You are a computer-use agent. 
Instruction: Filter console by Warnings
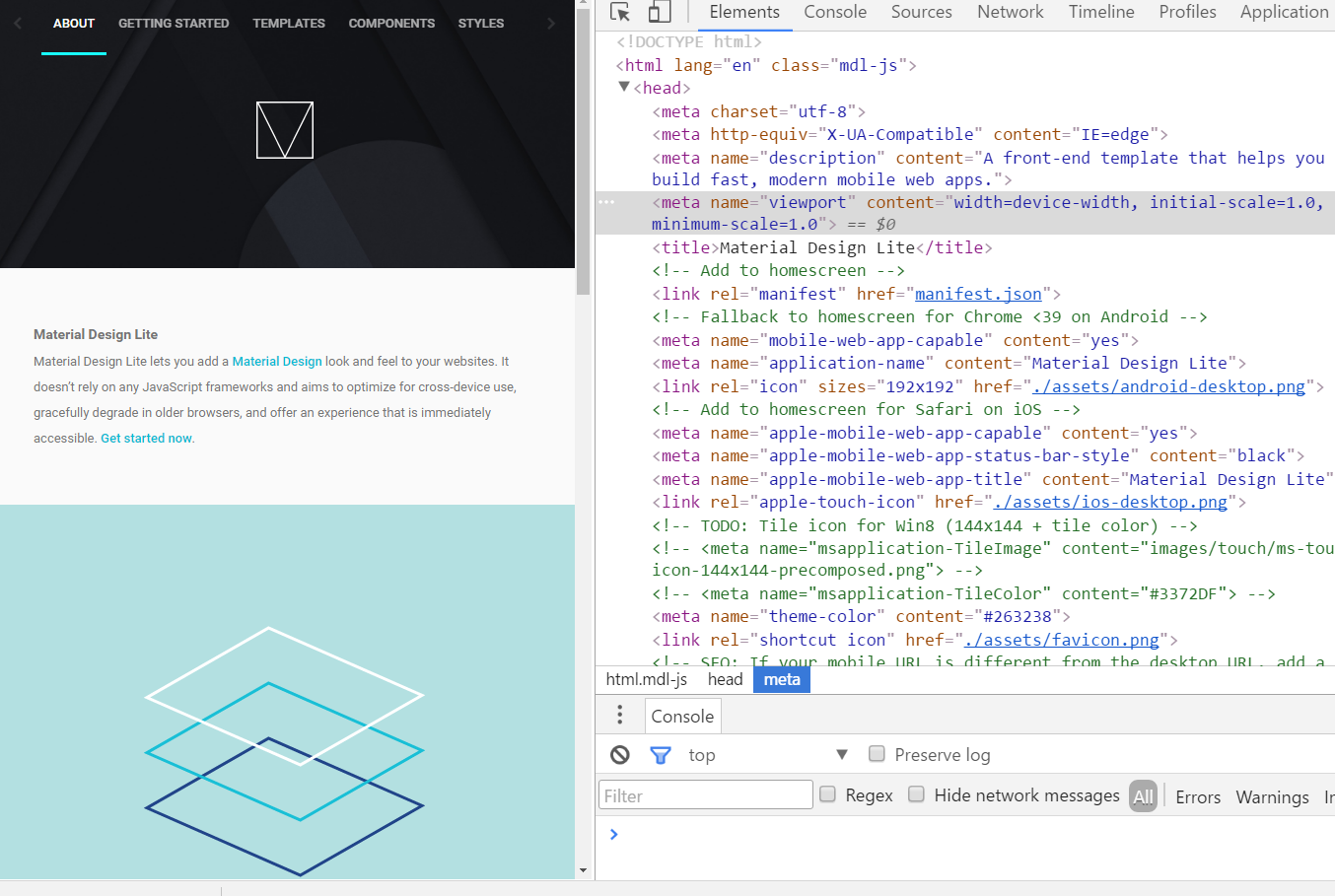click(x=1272, y=796)
